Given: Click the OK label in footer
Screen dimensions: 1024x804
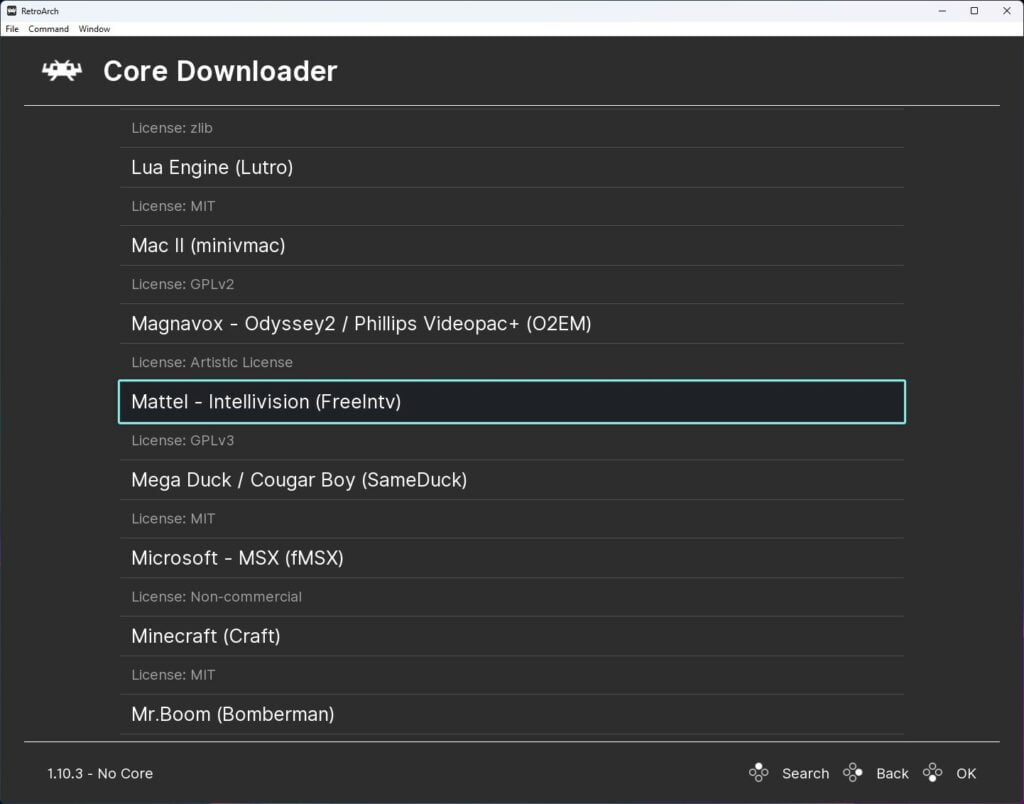Looking at the screenshot, I should (x=966, y=773).
